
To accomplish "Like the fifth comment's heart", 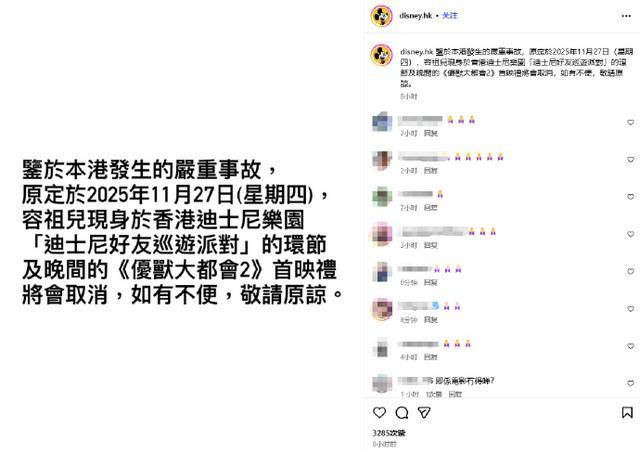I will 631,271.
